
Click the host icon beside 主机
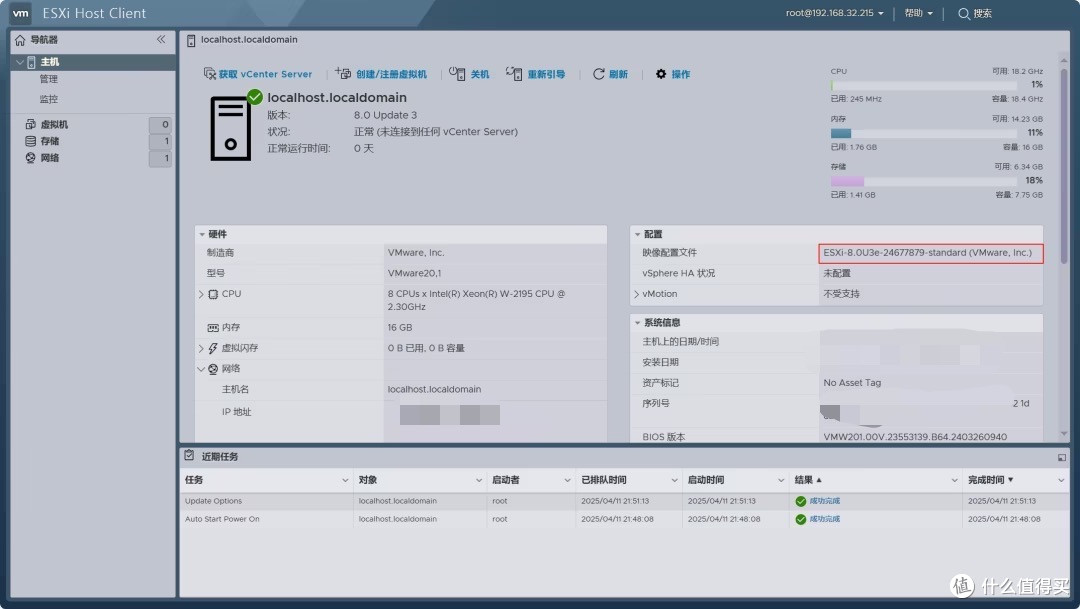[31, 62]
